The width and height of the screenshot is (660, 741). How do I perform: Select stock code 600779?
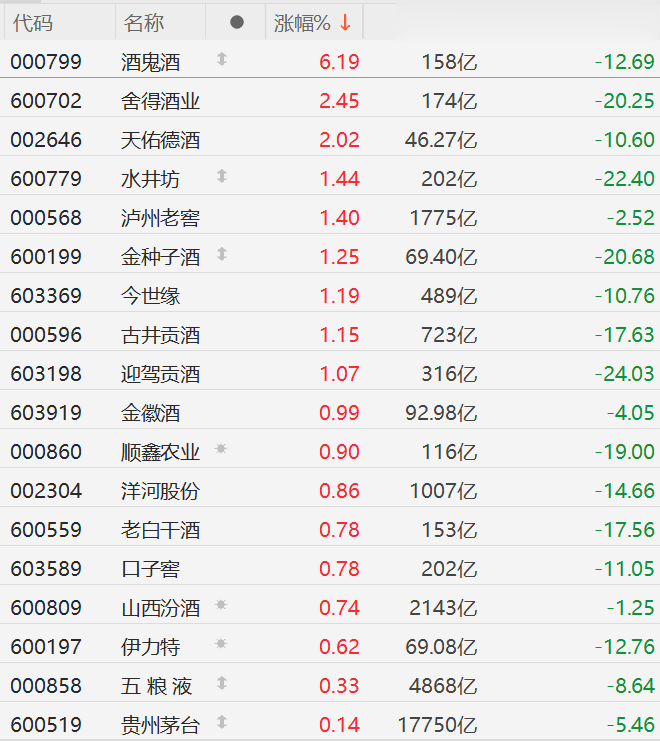pos(46,179)
